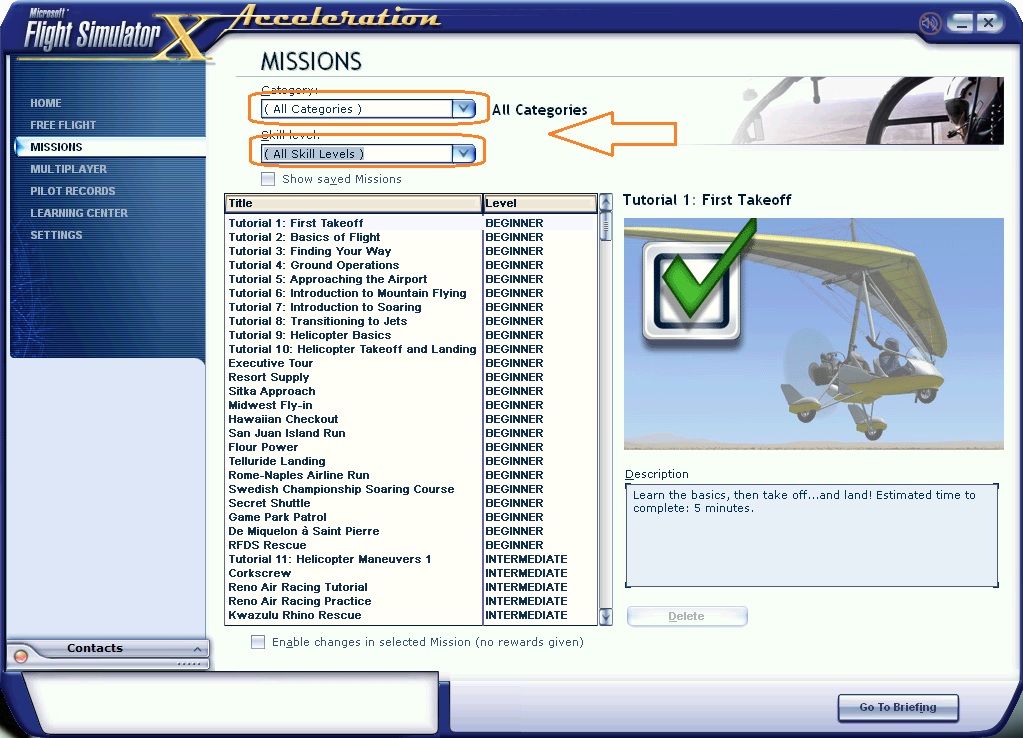
Task: Open SETTINGS page
Action: point(56,235)
